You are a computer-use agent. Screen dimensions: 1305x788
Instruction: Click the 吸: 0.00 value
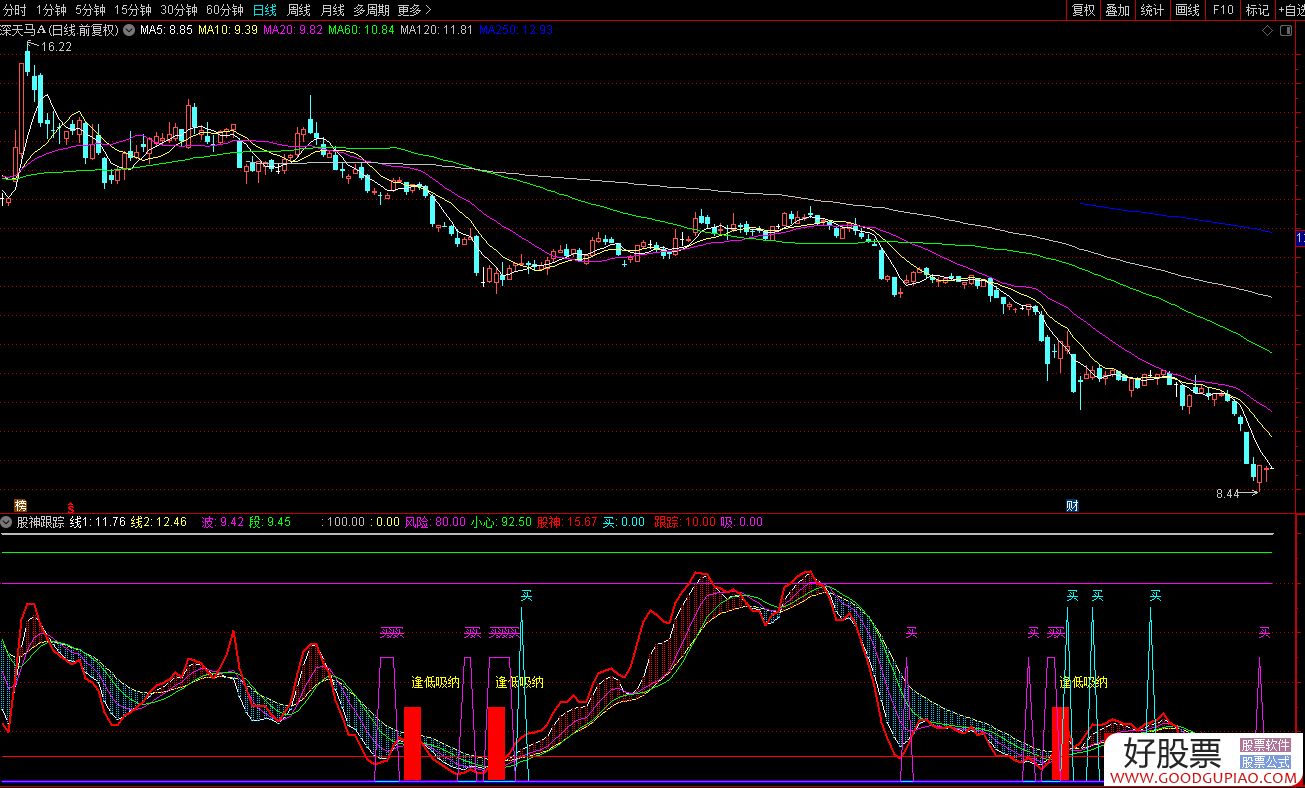click(742, 521)
